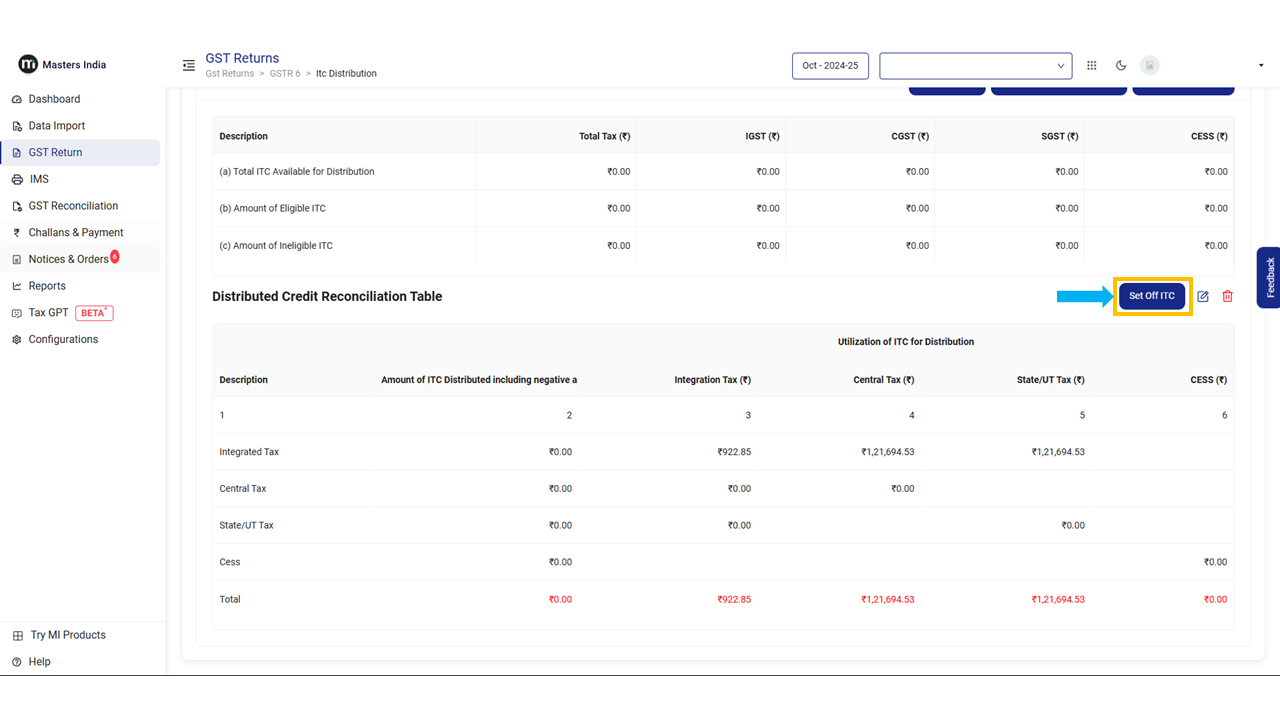Open Tax GPT beta feature
Image resolution: width=1280 pixels, height=720 pixels.
49,313
